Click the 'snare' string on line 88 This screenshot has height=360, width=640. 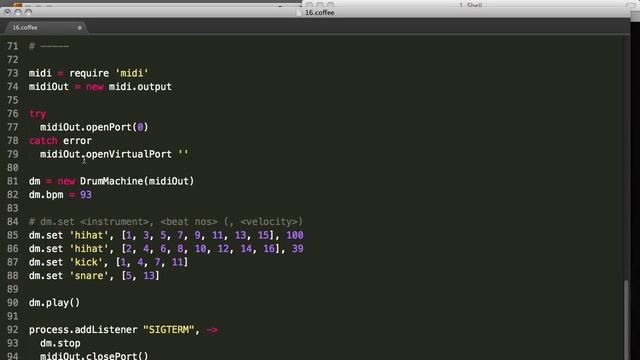coord(89,276)
